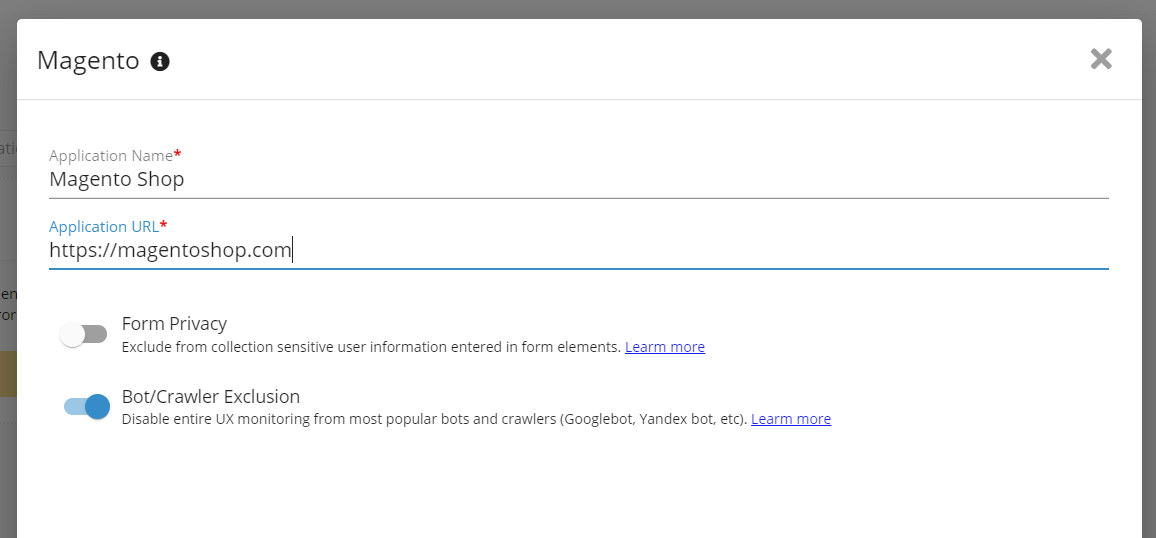Click the Bot/Crawler Exclusion label text
Image resolution: width=1156 pixels, height=538 pixels.
click(211, 396)
